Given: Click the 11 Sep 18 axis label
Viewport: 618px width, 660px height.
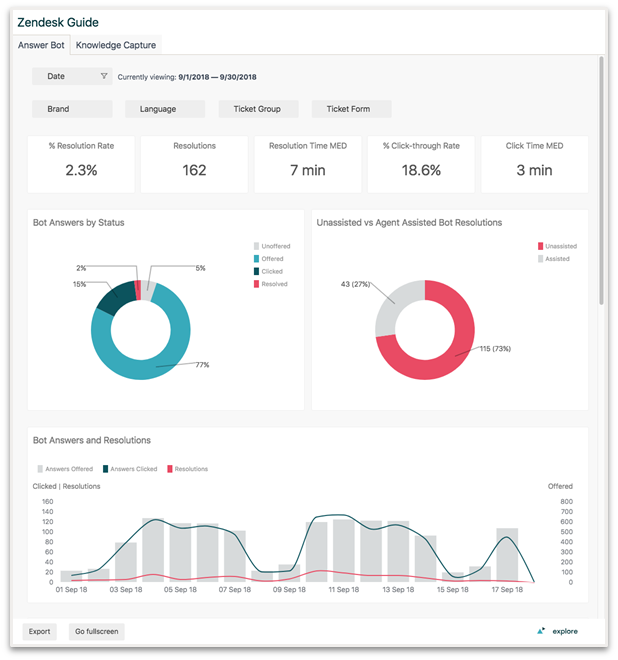Looking at the screenshot, I should click(x=344, y=590).
